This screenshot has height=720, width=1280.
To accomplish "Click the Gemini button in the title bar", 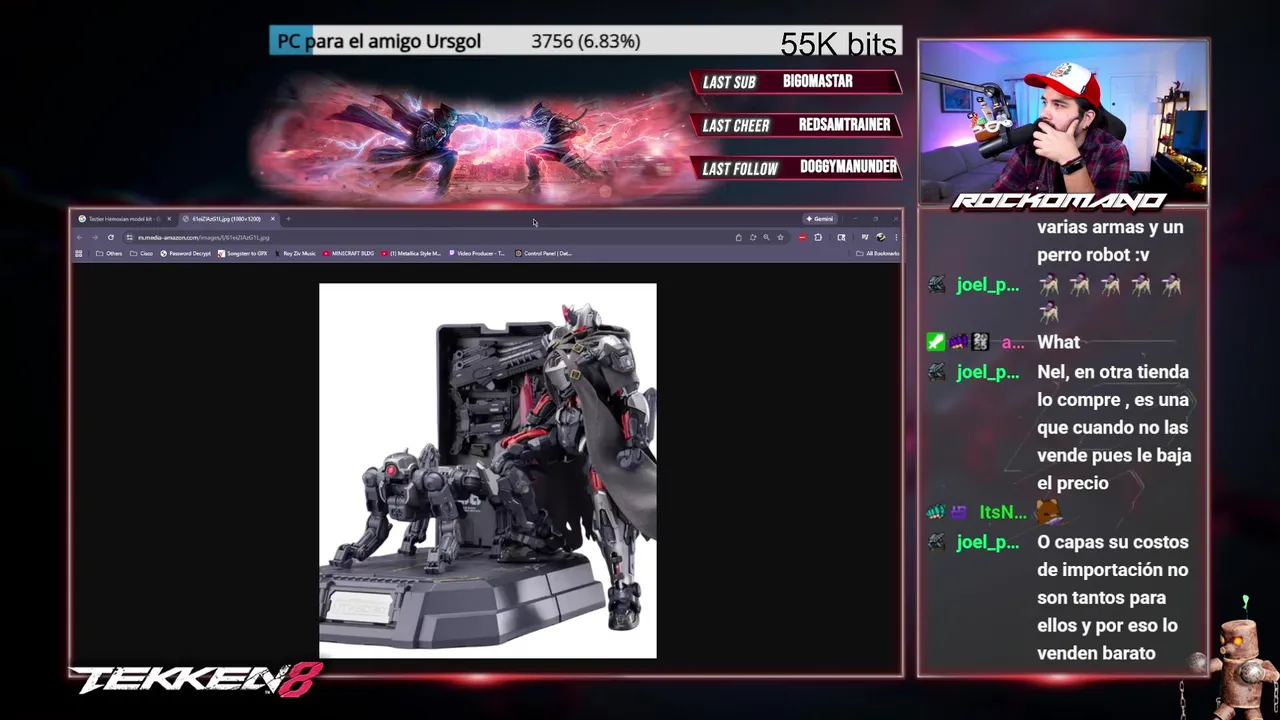I will 820,219.
